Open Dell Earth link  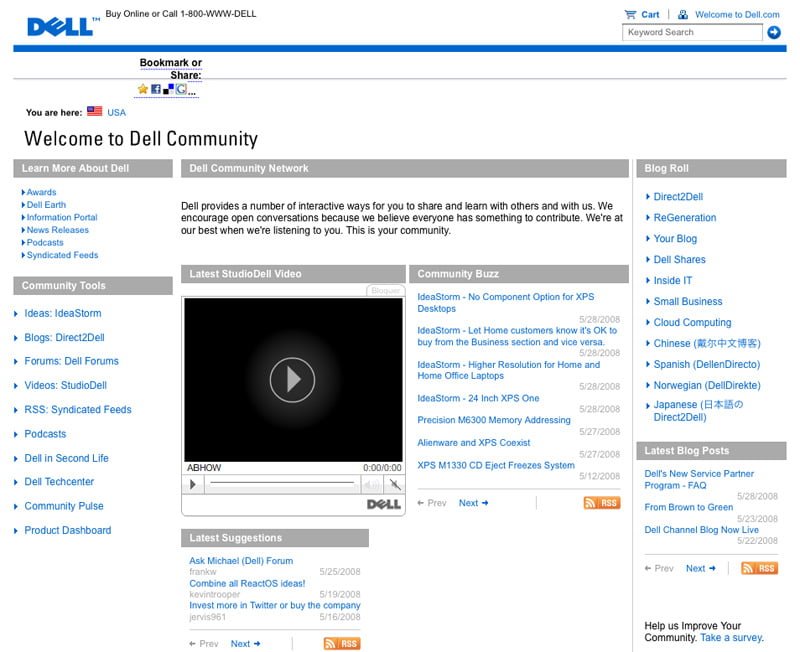46,205
